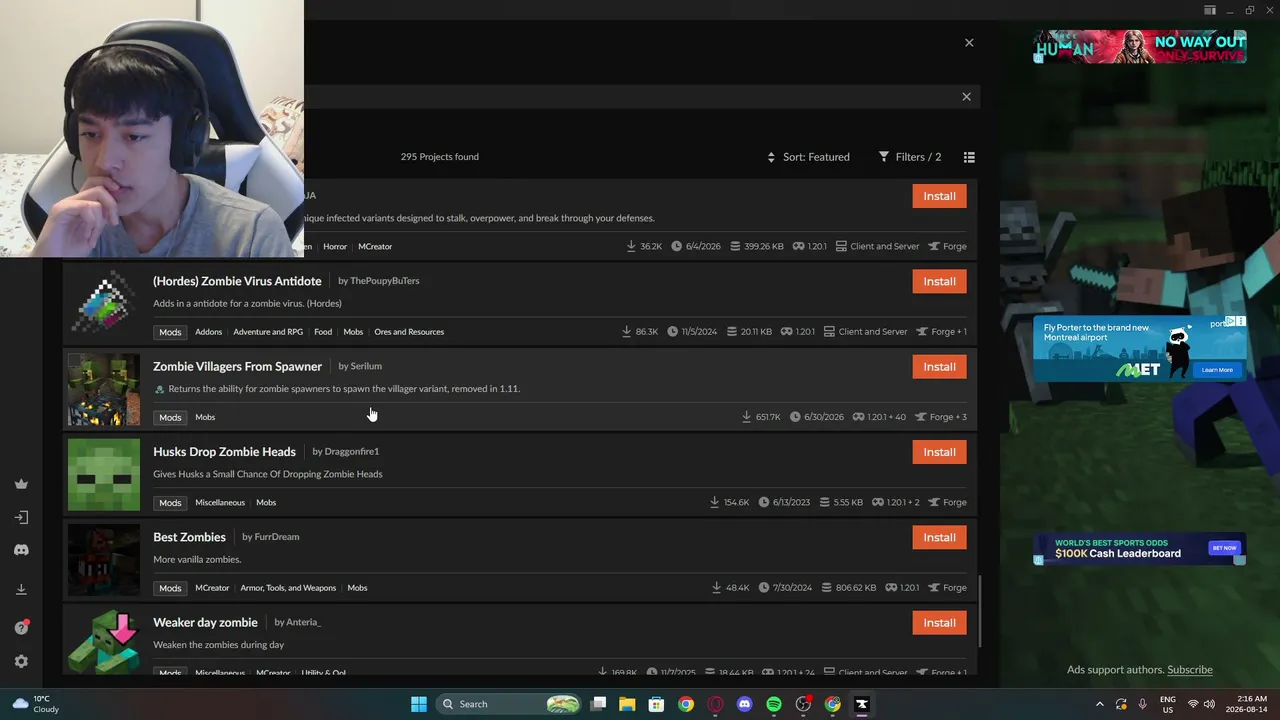This screenshot has height=720, width=1280.
Task: Click the Subscribe link under the ads
Action: point(1190,670)
